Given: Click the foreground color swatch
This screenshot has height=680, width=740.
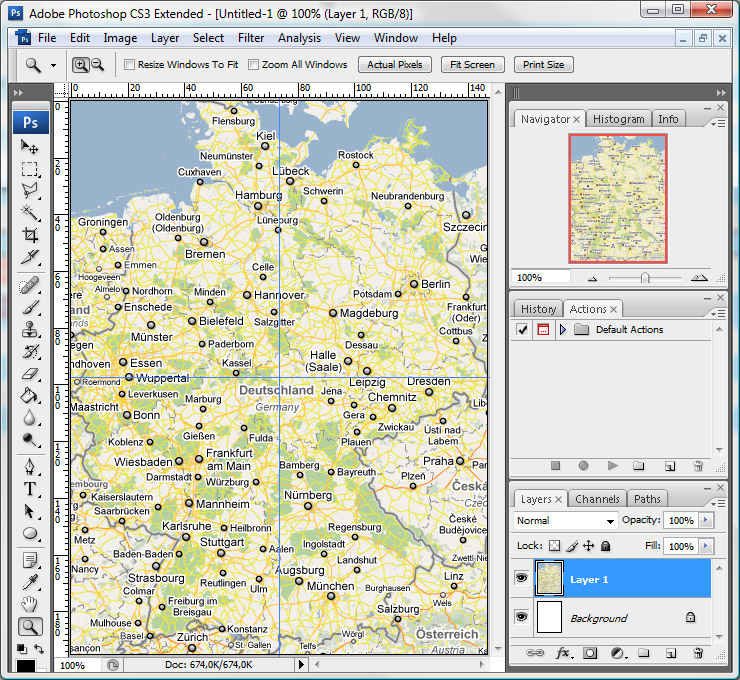Looking at the screenshot, I should (x=26, y=666).
